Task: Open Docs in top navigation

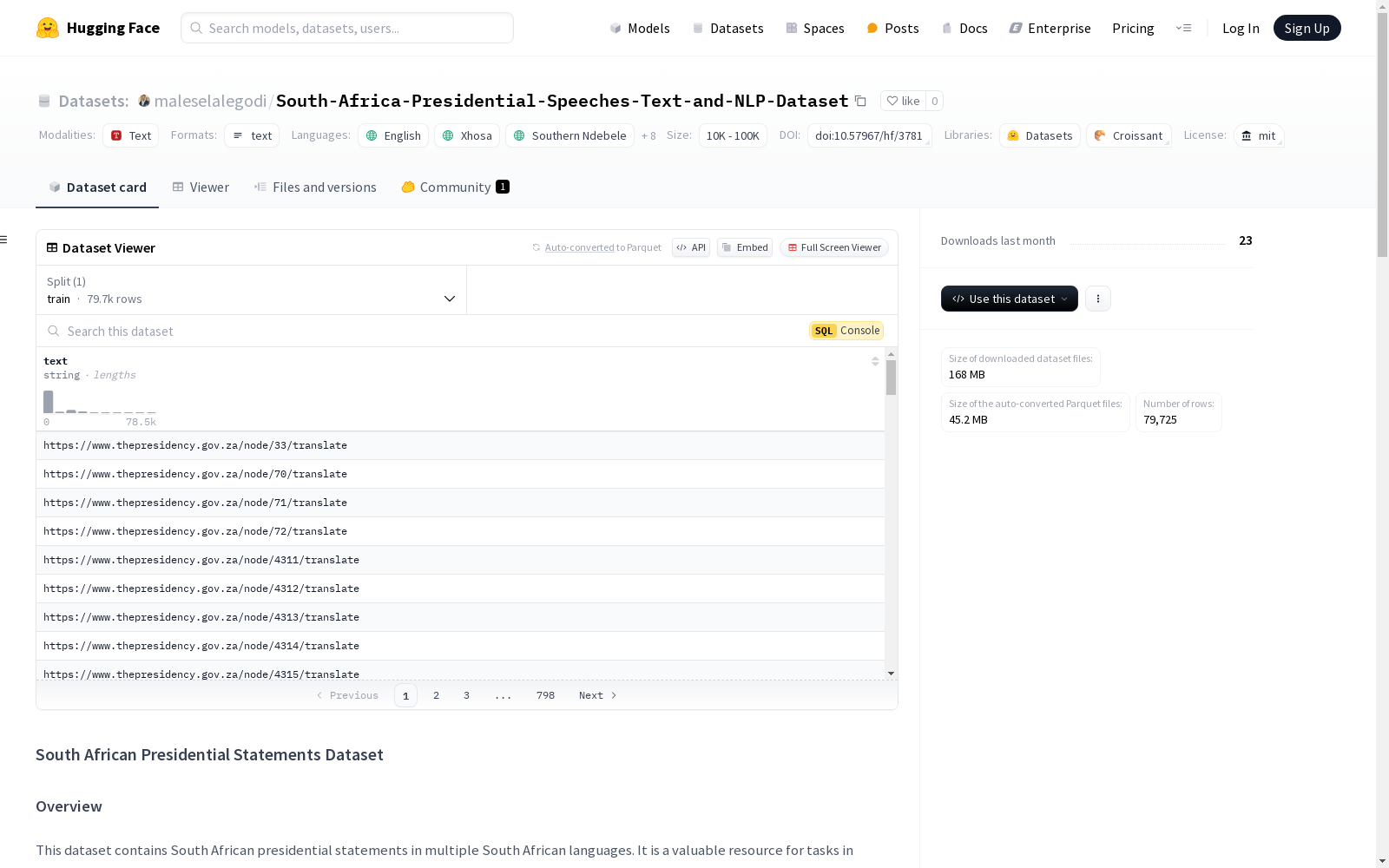Action: tap(964, 28)
